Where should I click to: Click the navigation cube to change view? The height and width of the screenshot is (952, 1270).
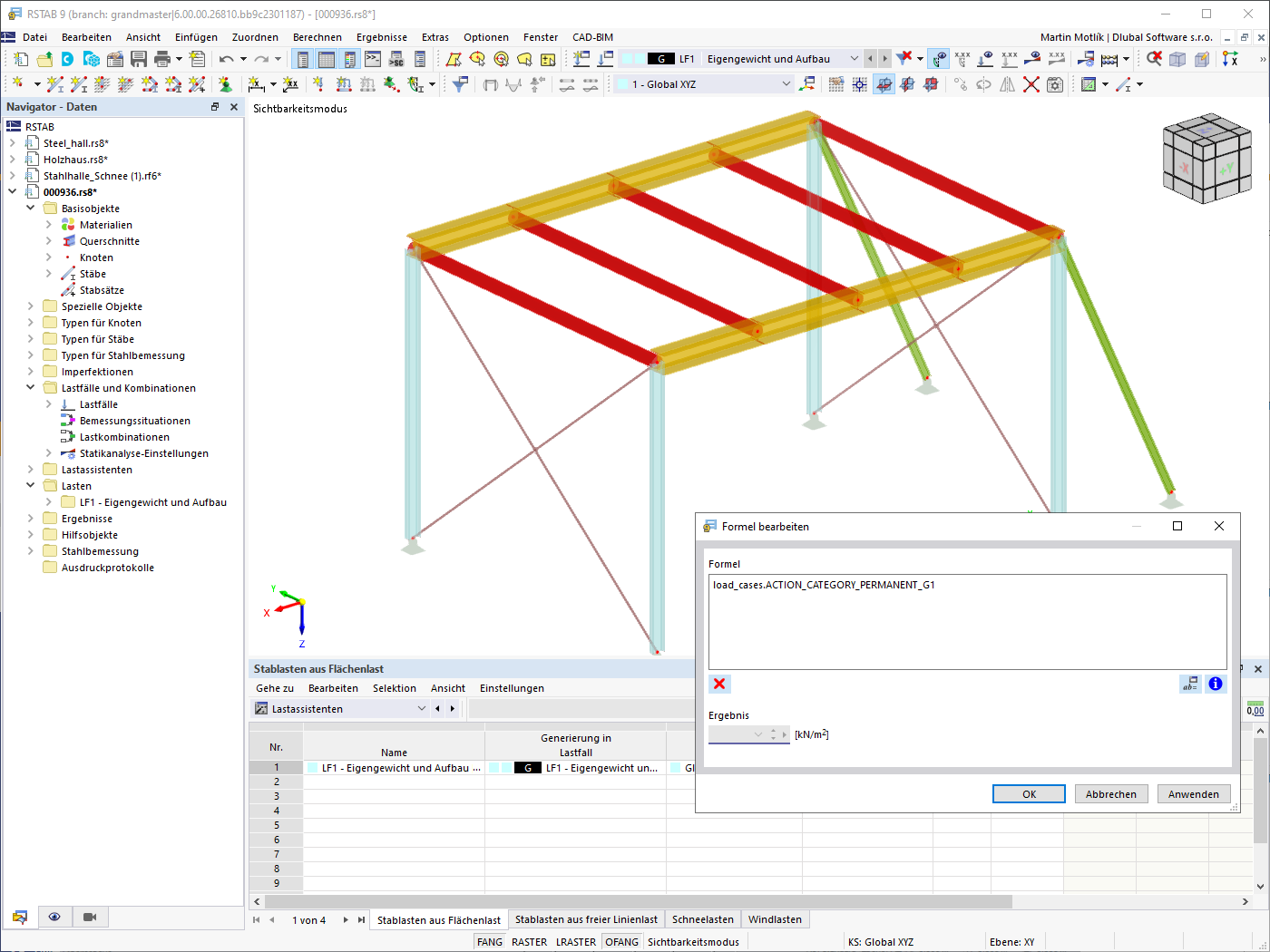[1206, 156]
